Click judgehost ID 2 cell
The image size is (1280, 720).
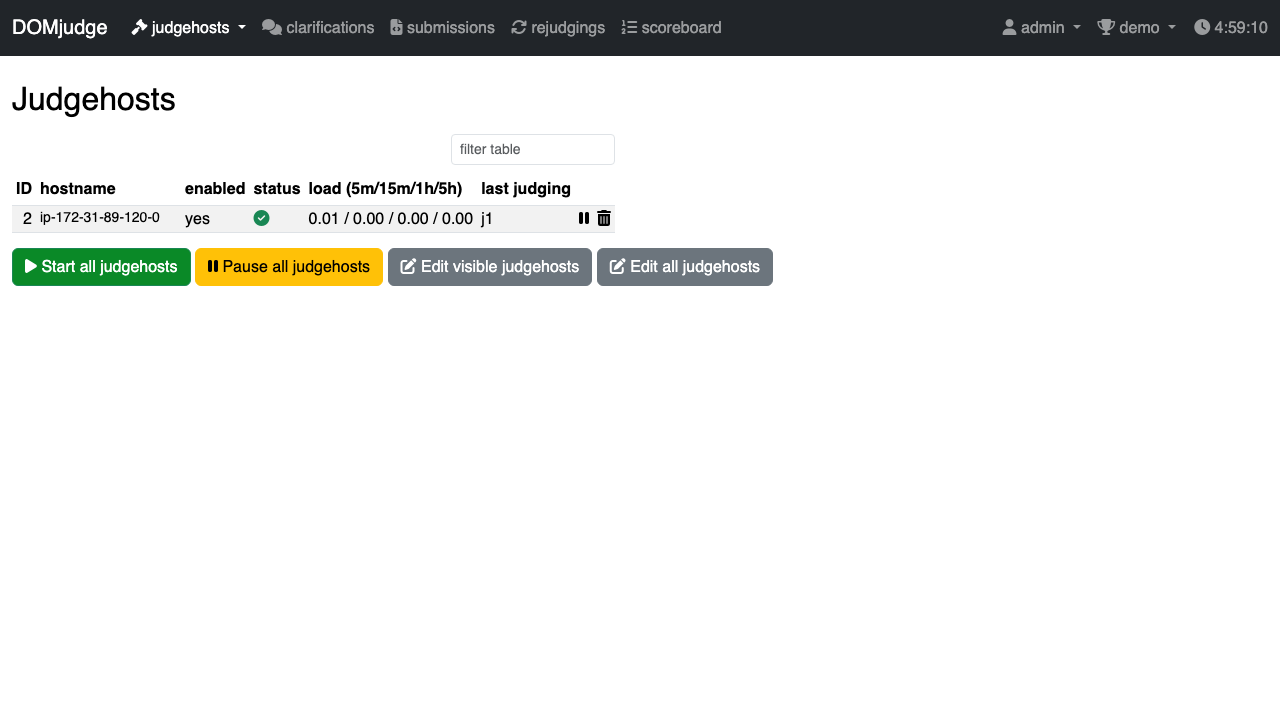pos(27,218)
